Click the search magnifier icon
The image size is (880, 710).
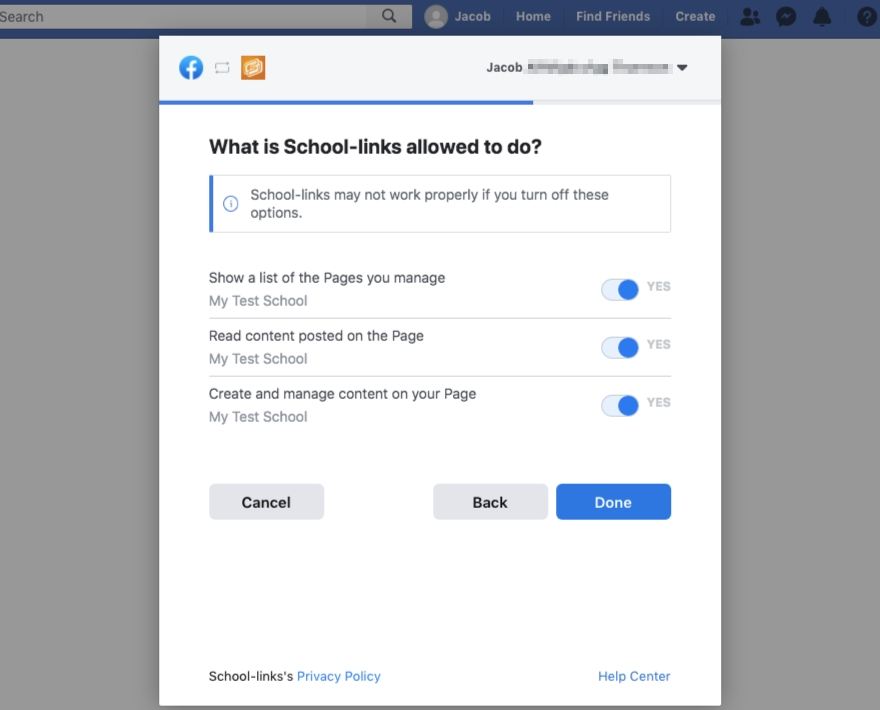tap(389, 16)
